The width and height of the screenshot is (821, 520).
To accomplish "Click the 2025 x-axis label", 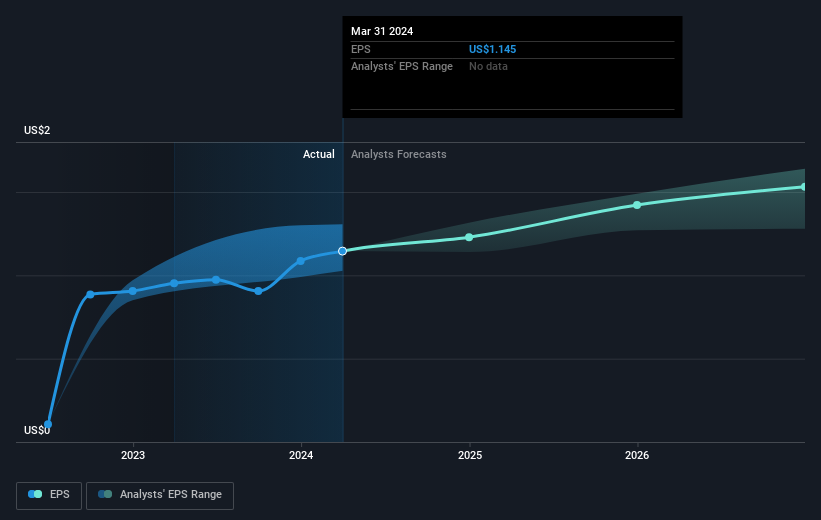I will [470, 455].
